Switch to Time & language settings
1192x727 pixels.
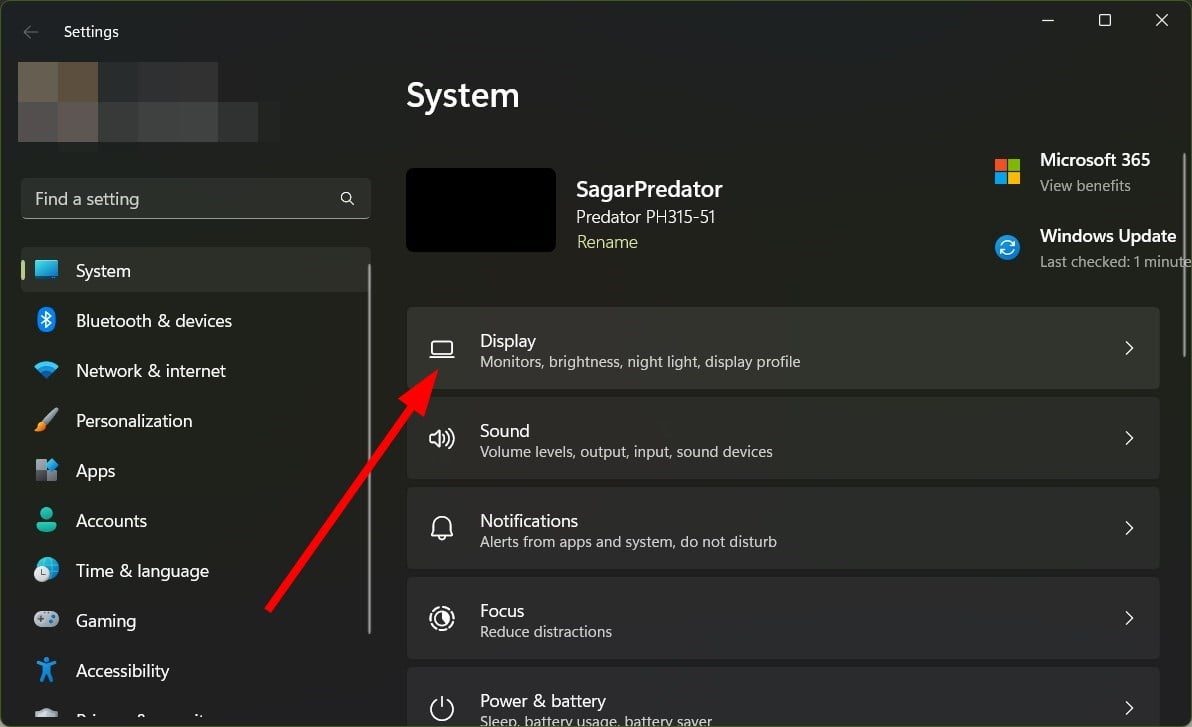tap(141, 570)
